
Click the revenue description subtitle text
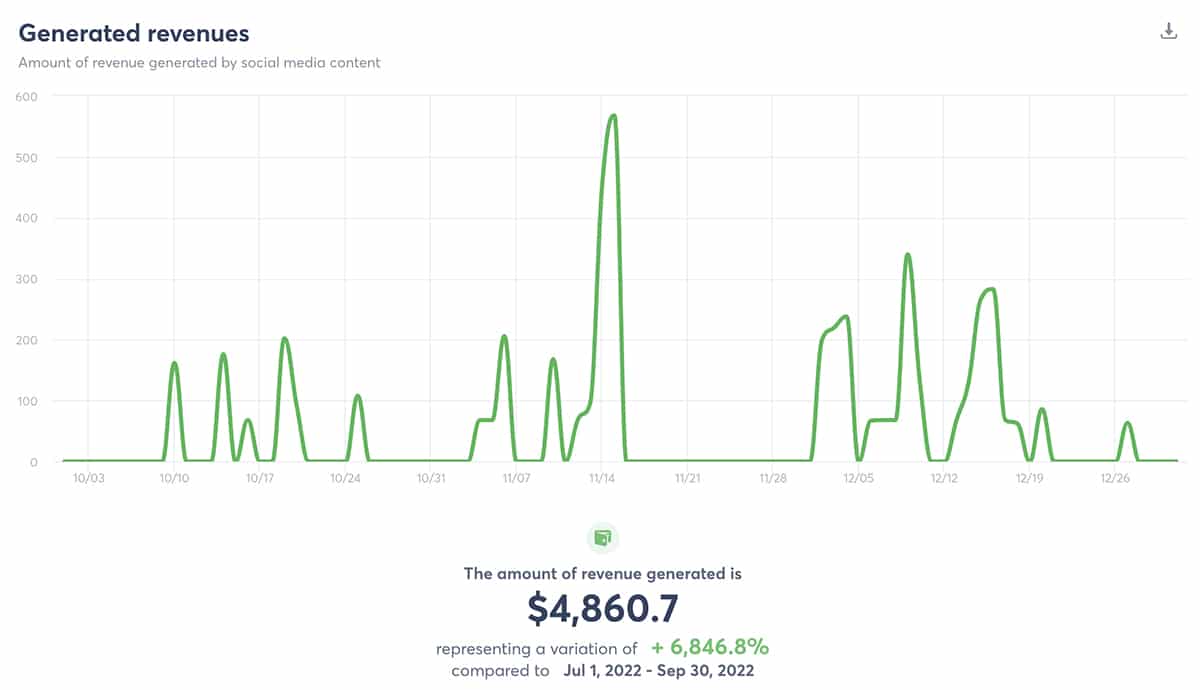(199, 62)
